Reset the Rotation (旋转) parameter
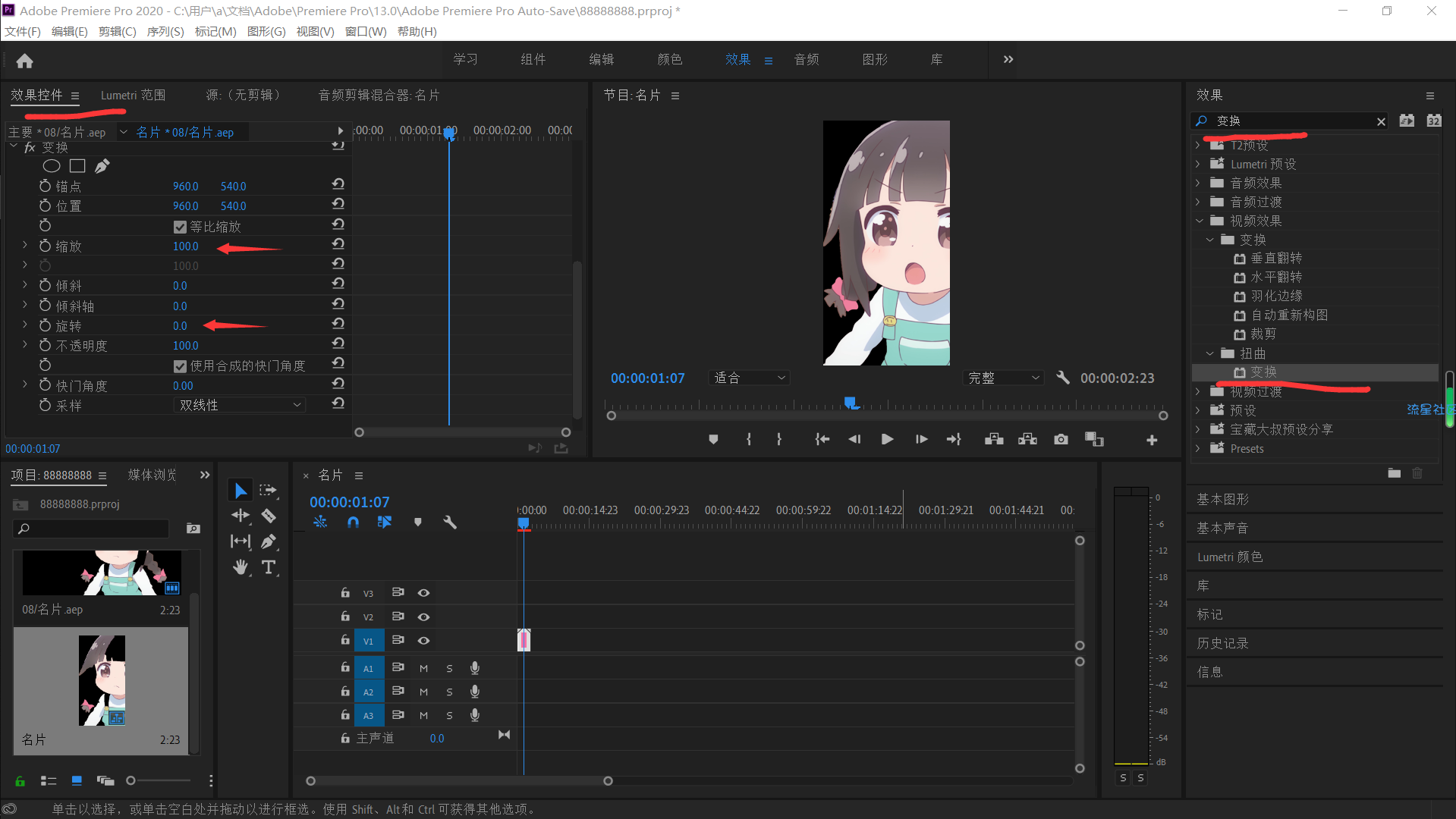Viewport: 1456px width, 819px height. (x=338, y=324)
